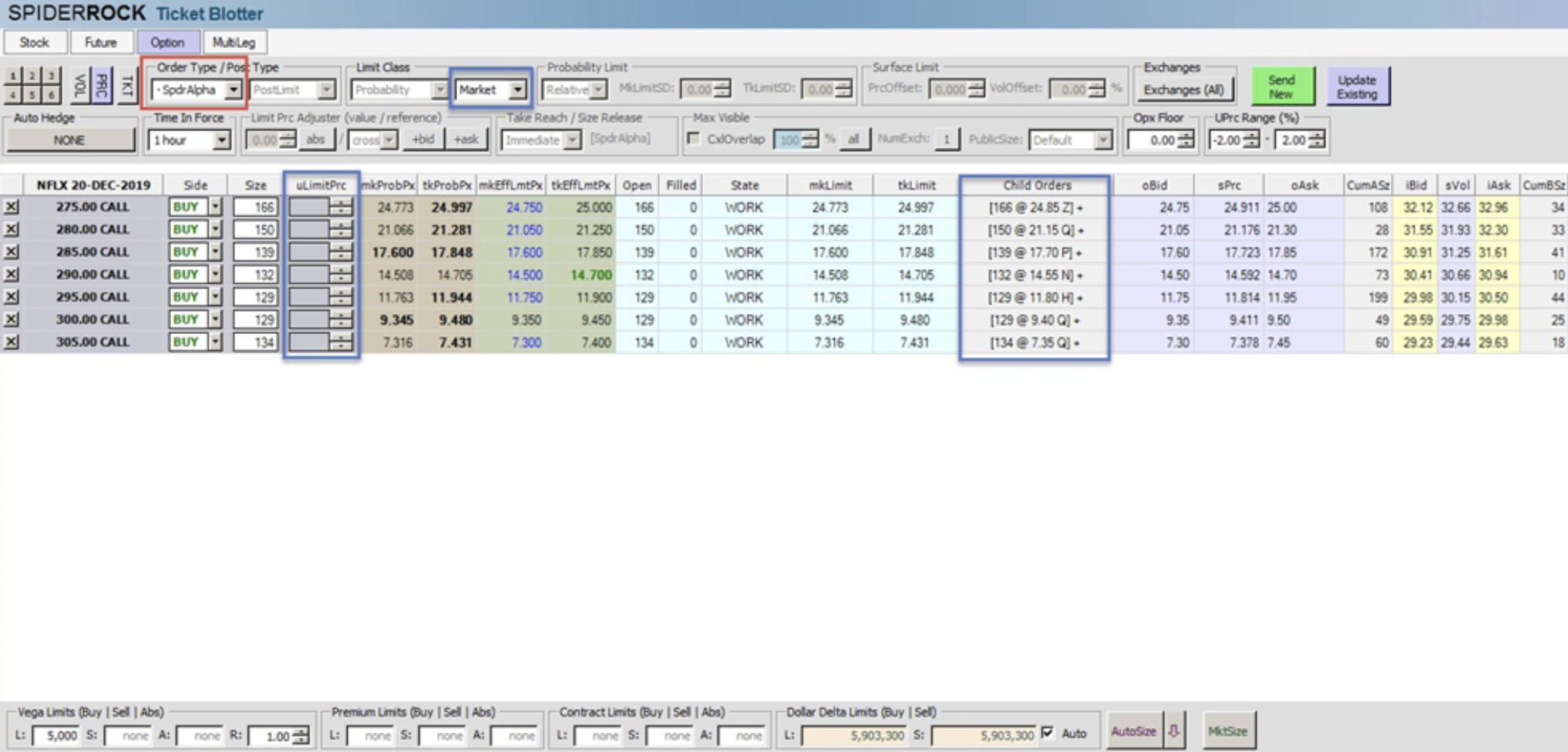1568x752 pixels.
Task: Select the PRC vertical mode button
Action: [x=102, y=86]
